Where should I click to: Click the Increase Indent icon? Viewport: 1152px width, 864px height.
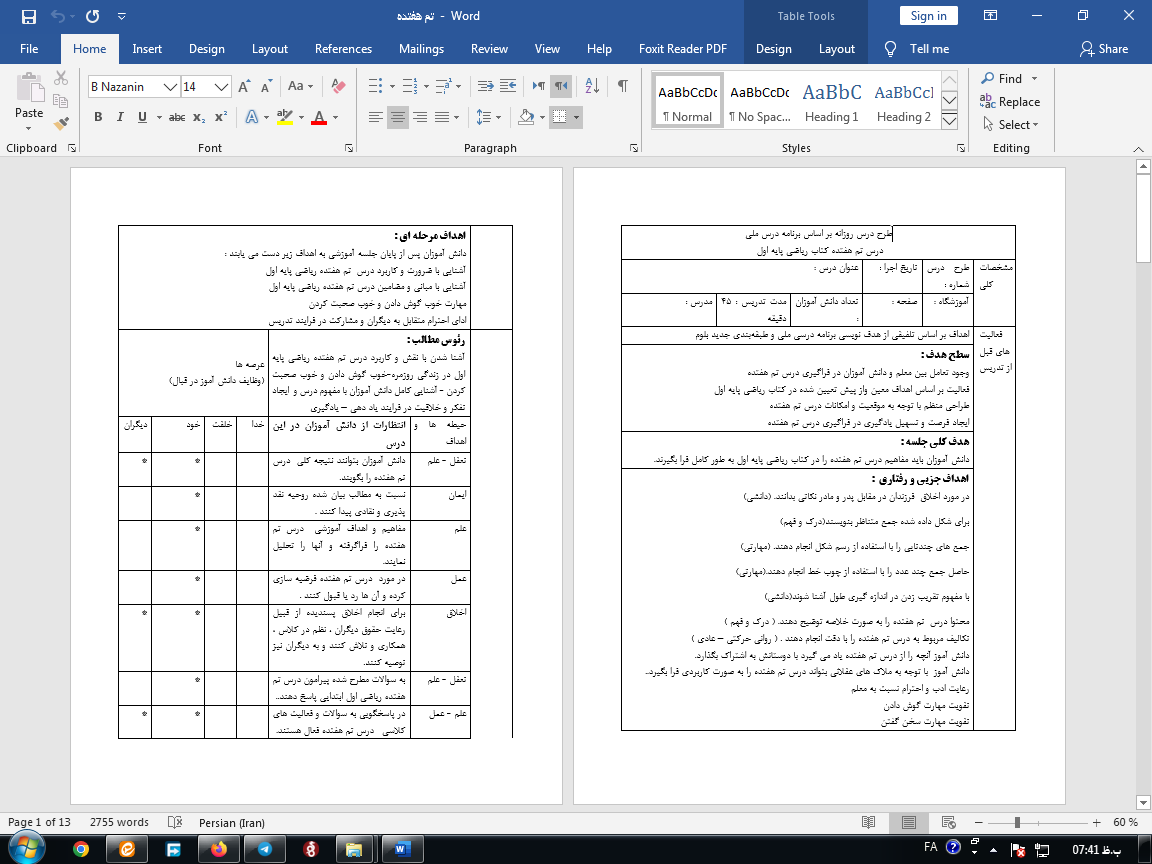509,86
